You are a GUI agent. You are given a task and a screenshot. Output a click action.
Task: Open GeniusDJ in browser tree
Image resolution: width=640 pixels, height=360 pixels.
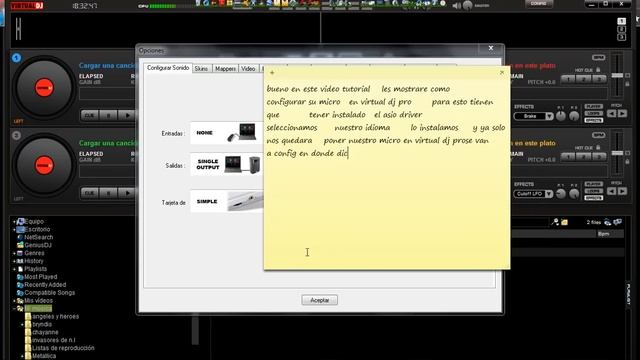coord(34,245)
